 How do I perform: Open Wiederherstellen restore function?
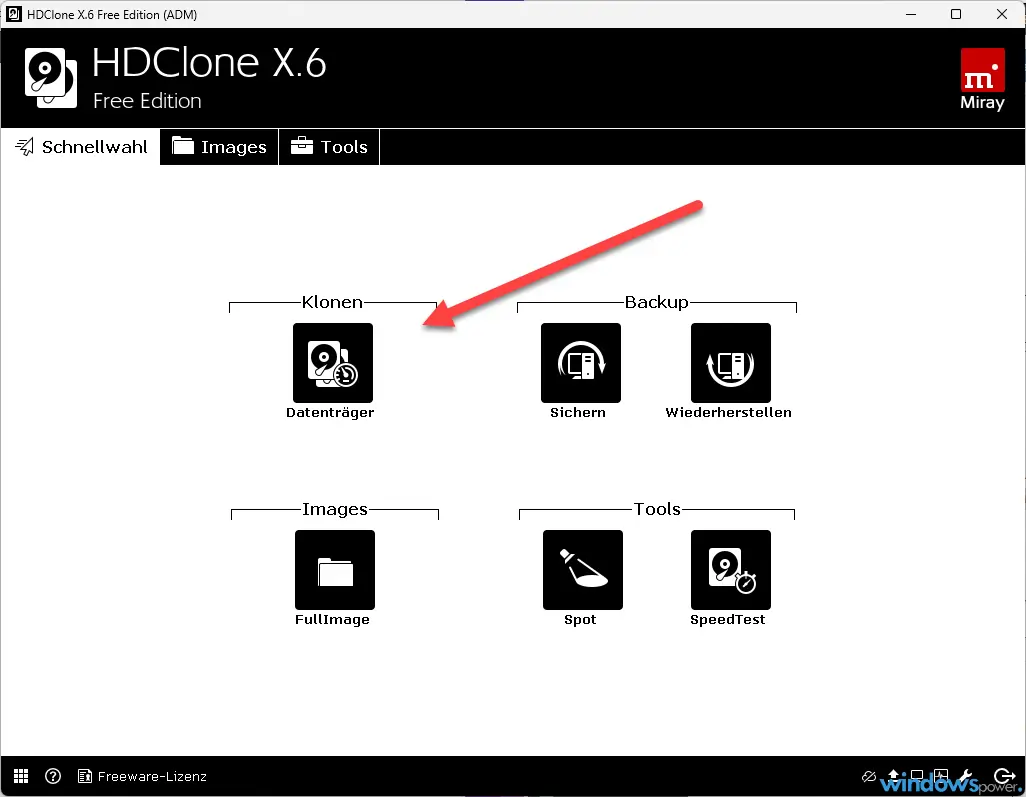(x=730, y=363)
